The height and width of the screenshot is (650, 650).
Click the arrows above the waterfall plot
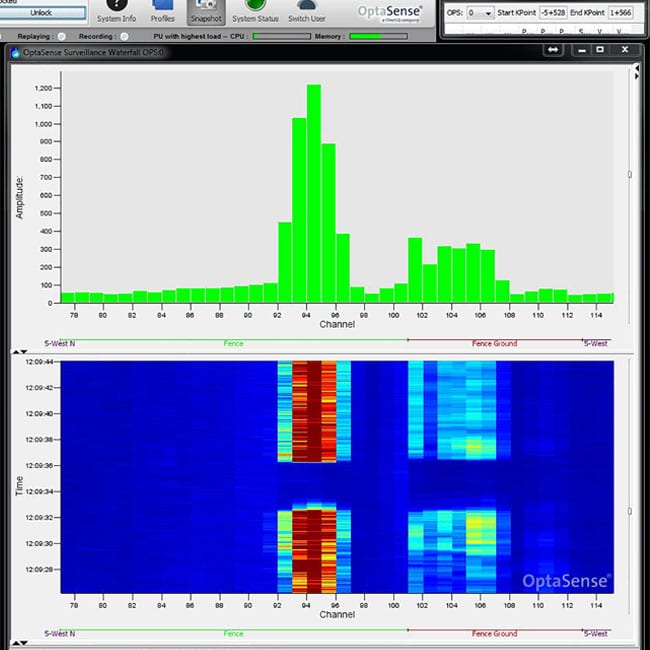click(20, 352)
